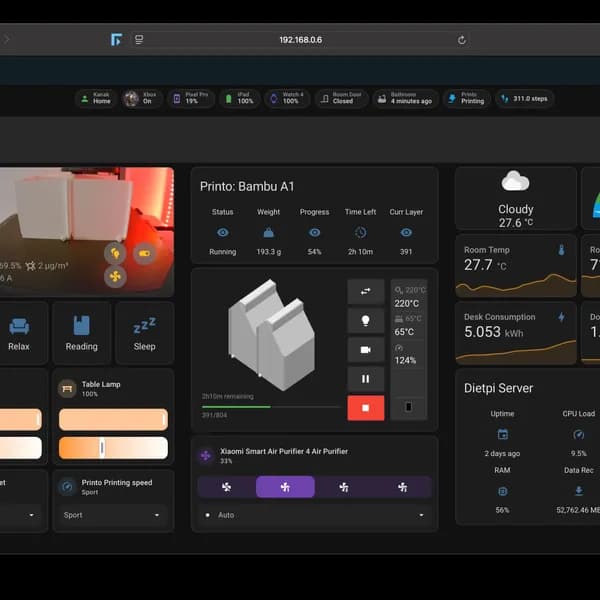This screenshot has height=600, width=600.
Task: Open the printer camera button
Action: (x=366, y=350)
